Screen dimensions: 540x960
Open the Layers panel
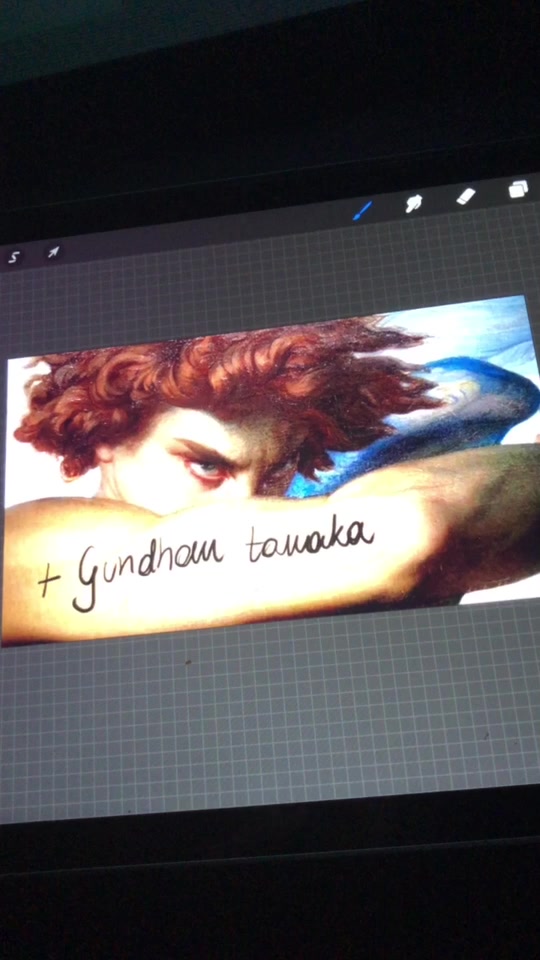[x=518, y=189]
